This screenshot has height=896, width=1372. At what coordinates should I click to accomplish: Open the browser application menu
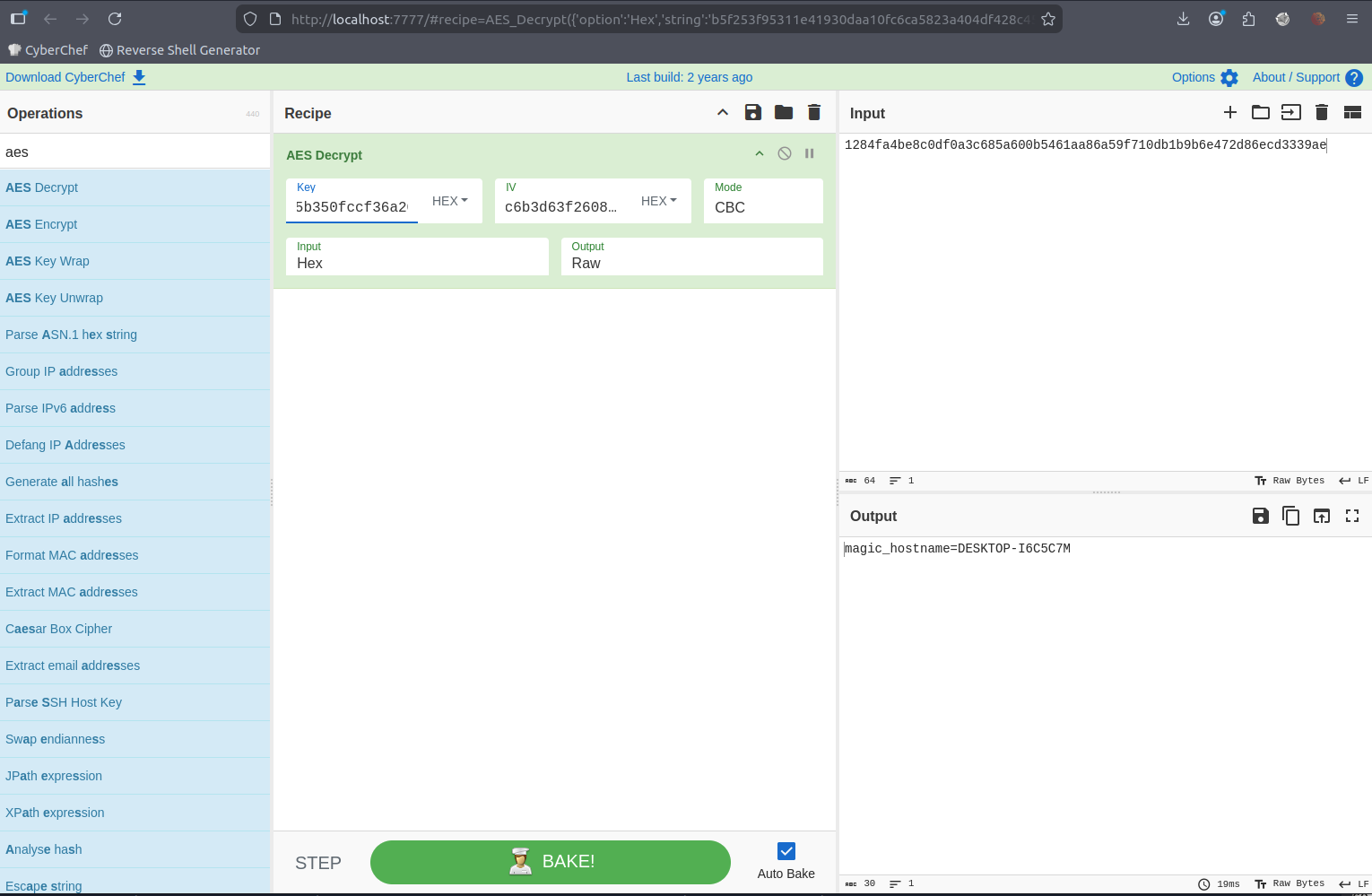[x=1352, y=19]
